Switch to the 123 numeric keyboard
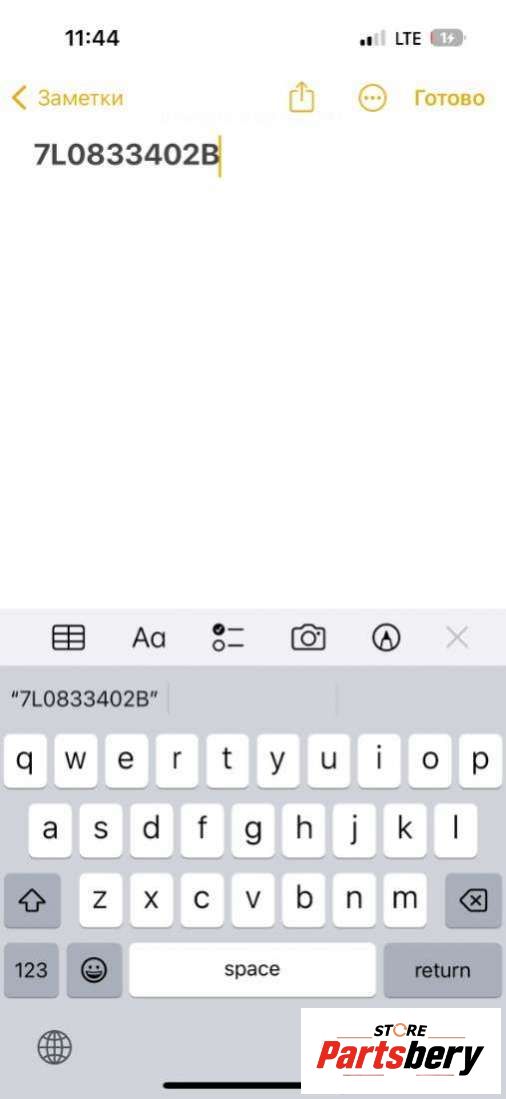 32,970
